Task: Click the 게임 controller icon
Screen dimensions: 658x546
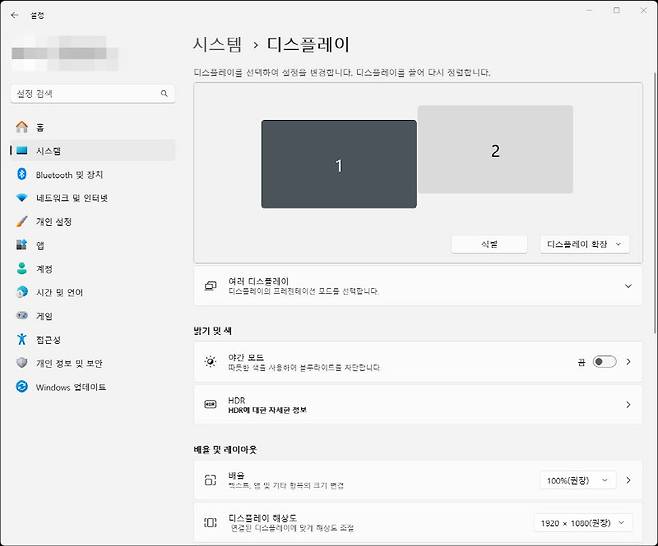Action: coord(22,316)
